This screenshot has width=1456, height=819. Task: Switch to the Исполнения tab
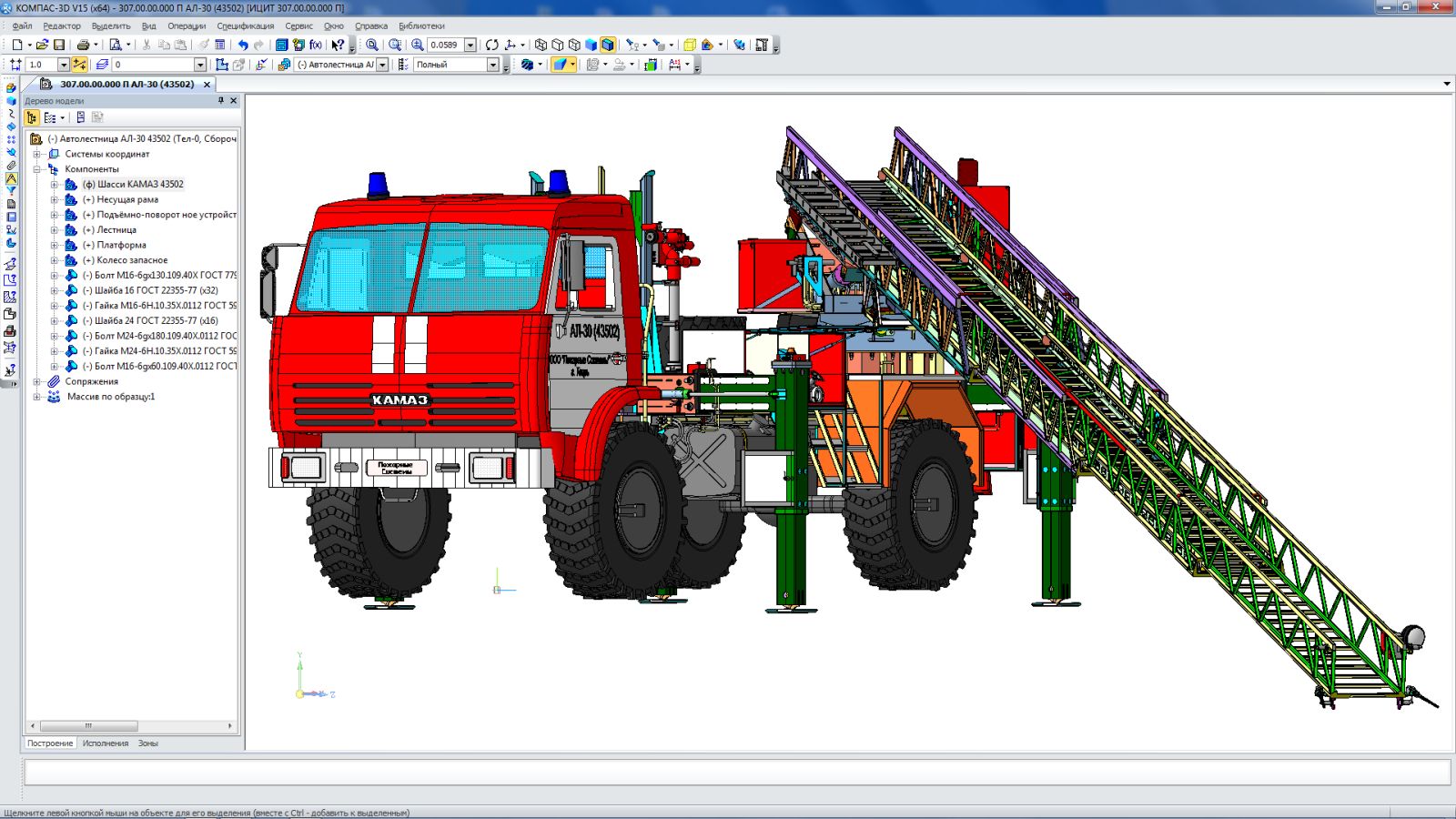(x=106, y=743)
